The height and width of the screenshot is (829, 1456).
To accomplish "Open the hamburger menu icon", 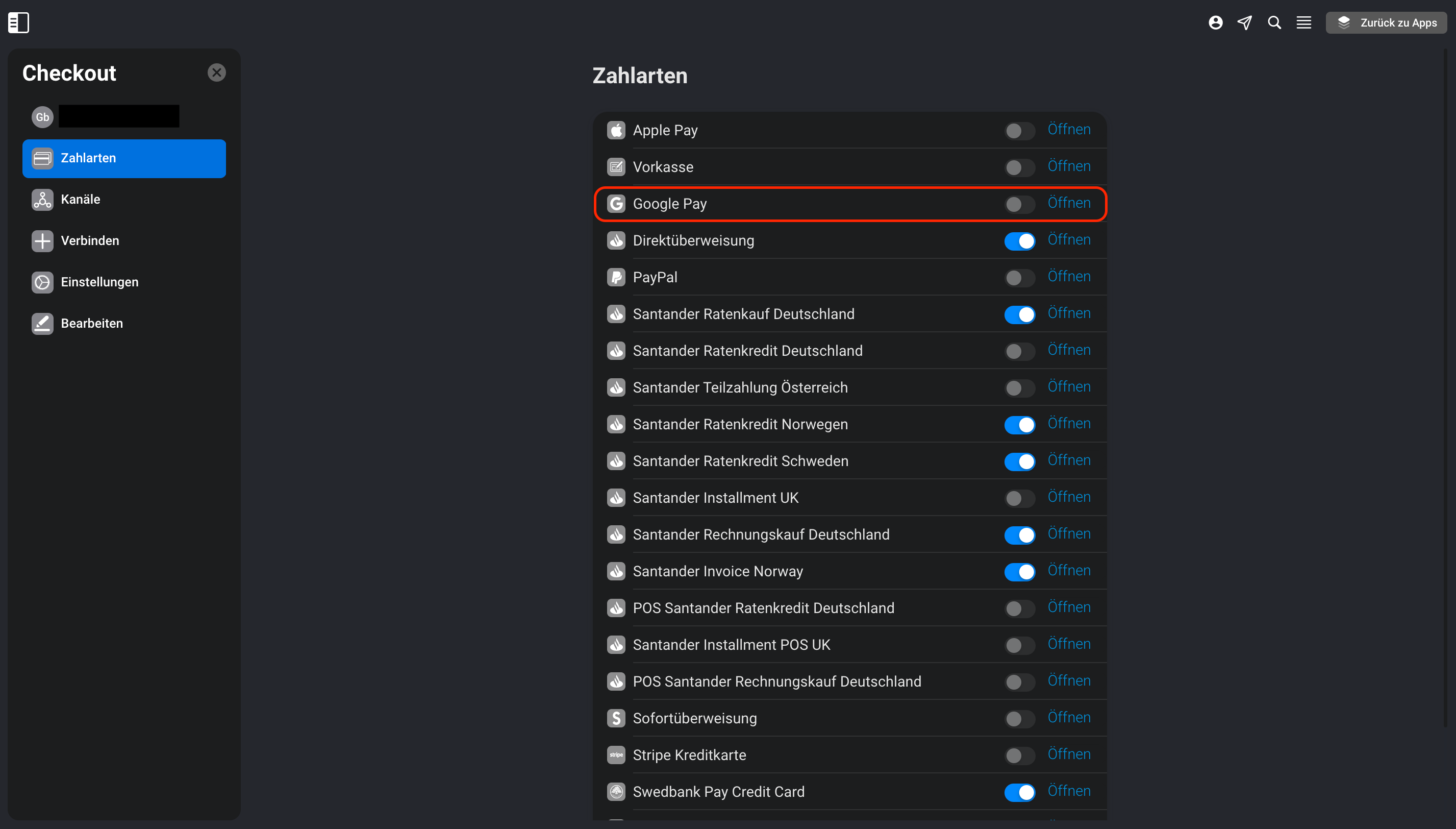I will 1303,23.
